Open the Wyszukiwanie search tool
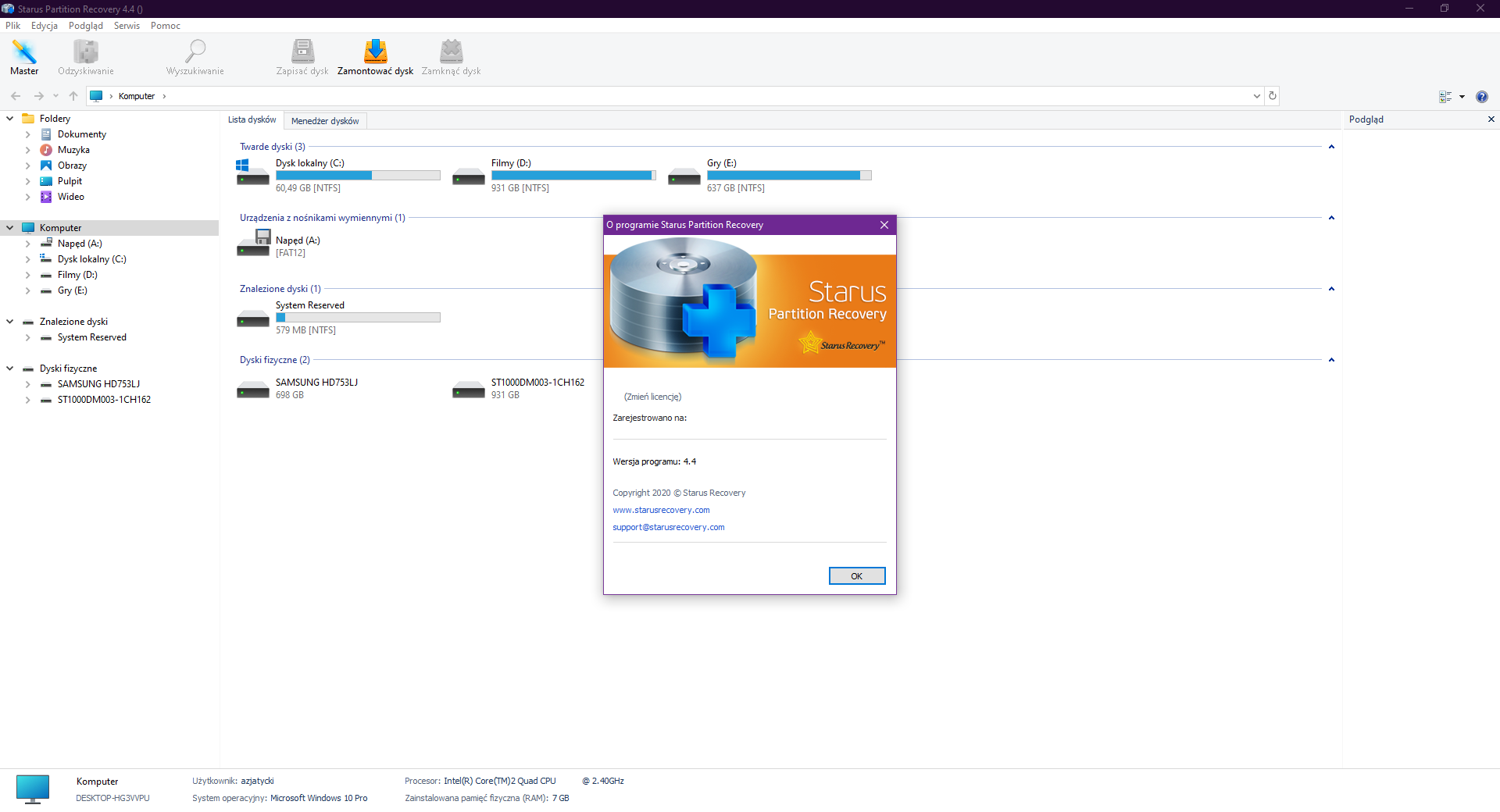Screen dimensions: 1500x812 [195, 57]
